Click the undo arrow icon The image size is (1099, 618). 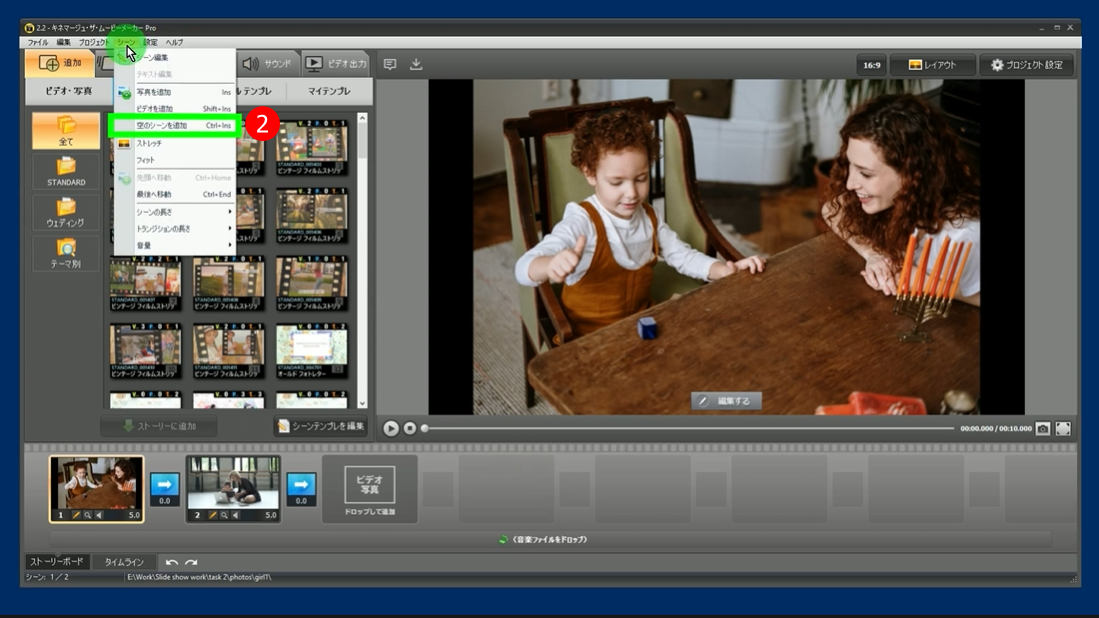(x=172, y=563)
